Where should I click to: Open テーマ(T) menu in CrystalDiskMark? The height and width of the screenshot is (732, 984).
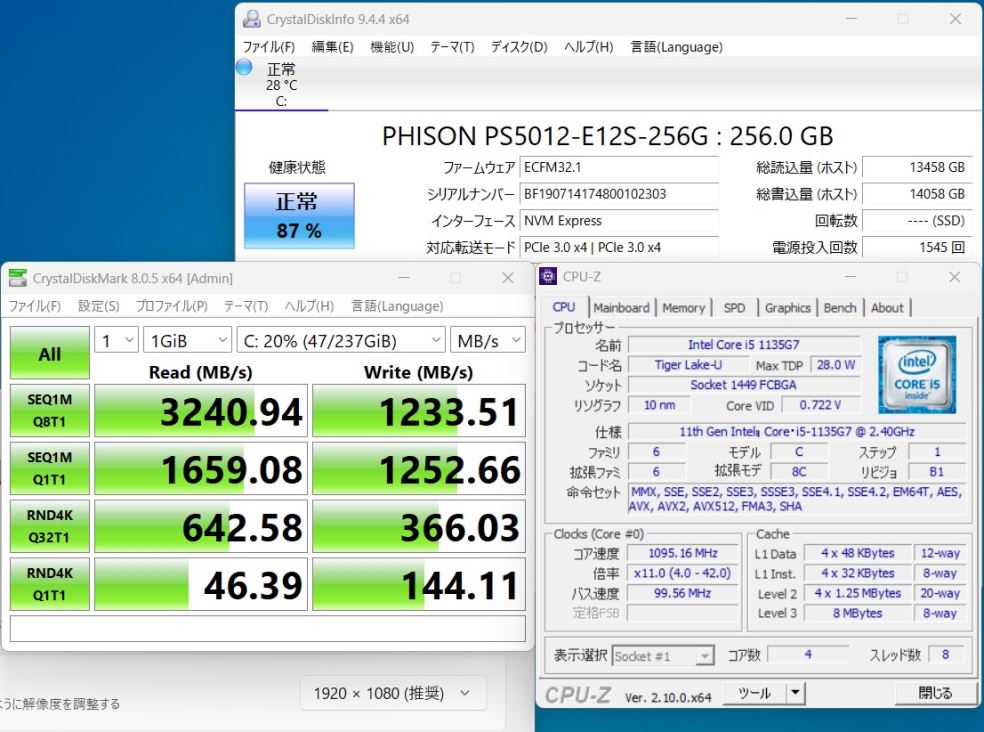click(x=246, y=306)
